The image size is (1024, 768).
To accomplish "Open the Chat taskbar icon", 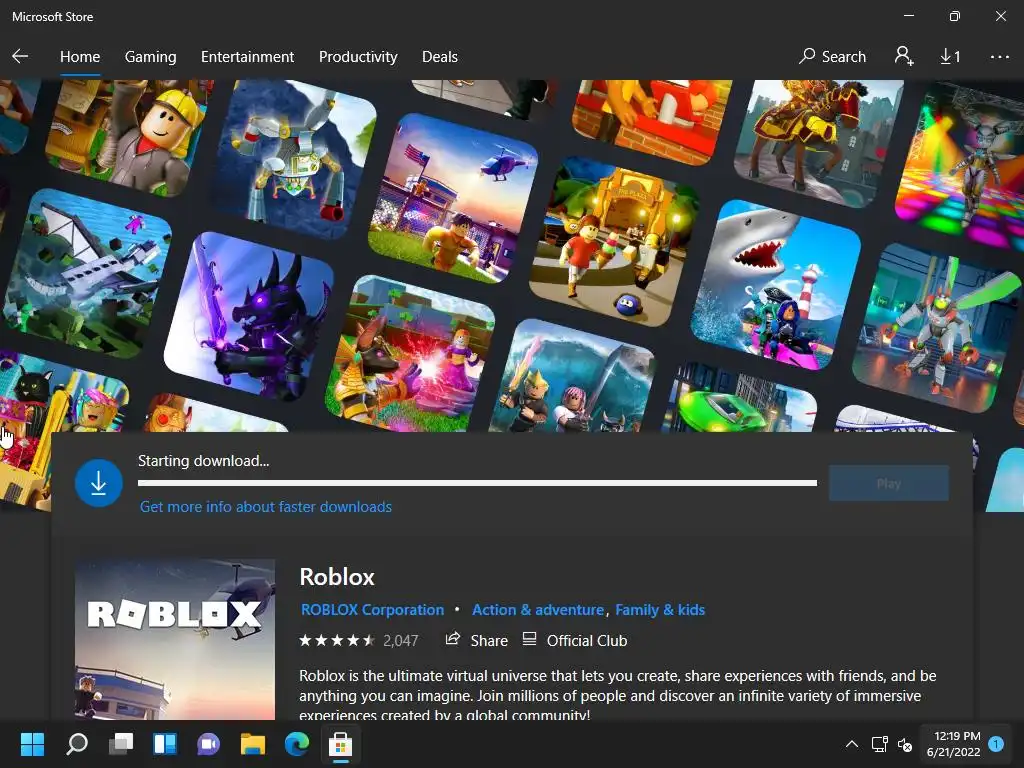I will click(208, 744).
